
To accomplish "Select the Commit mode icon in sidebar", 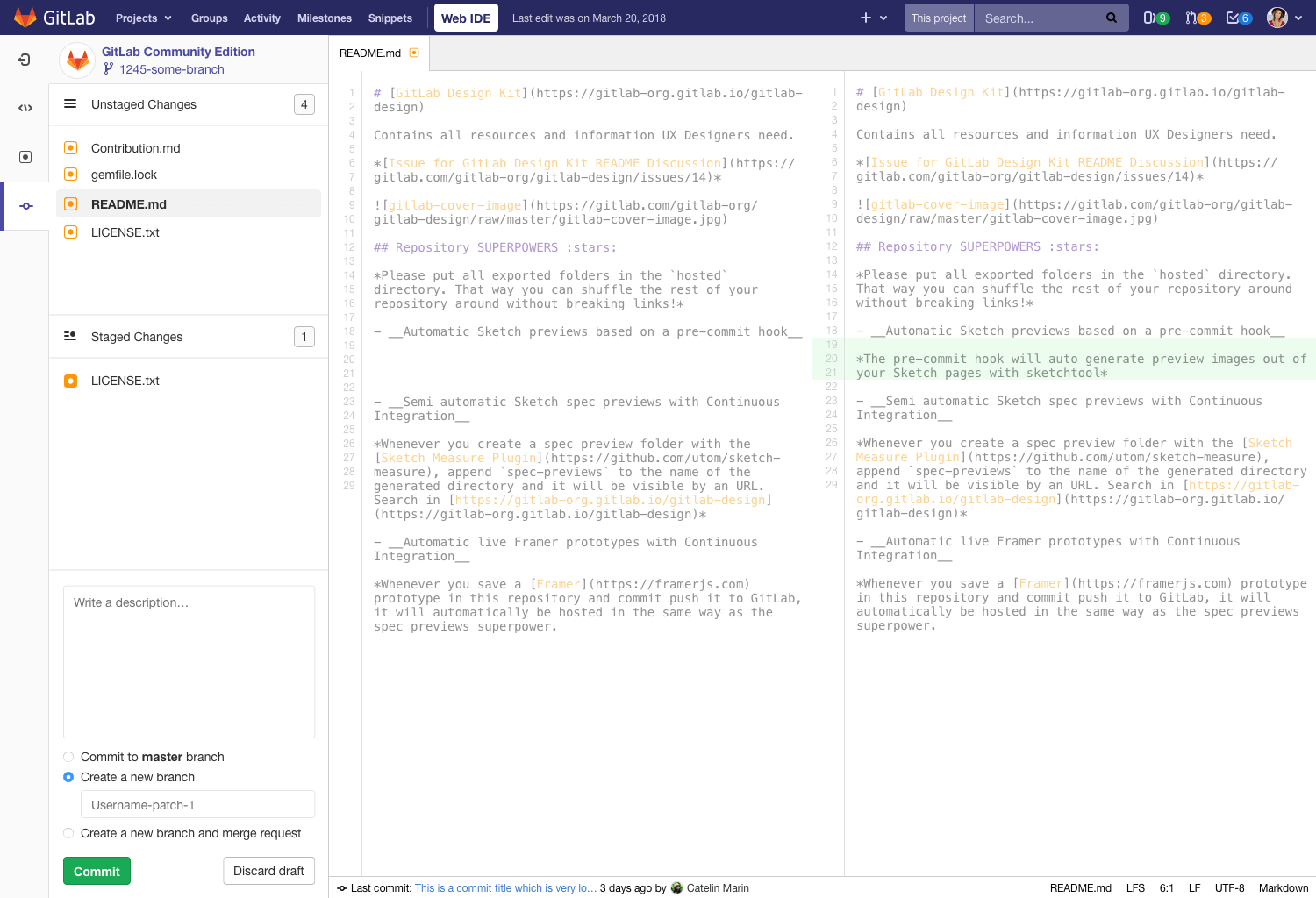I will [25, 205].
